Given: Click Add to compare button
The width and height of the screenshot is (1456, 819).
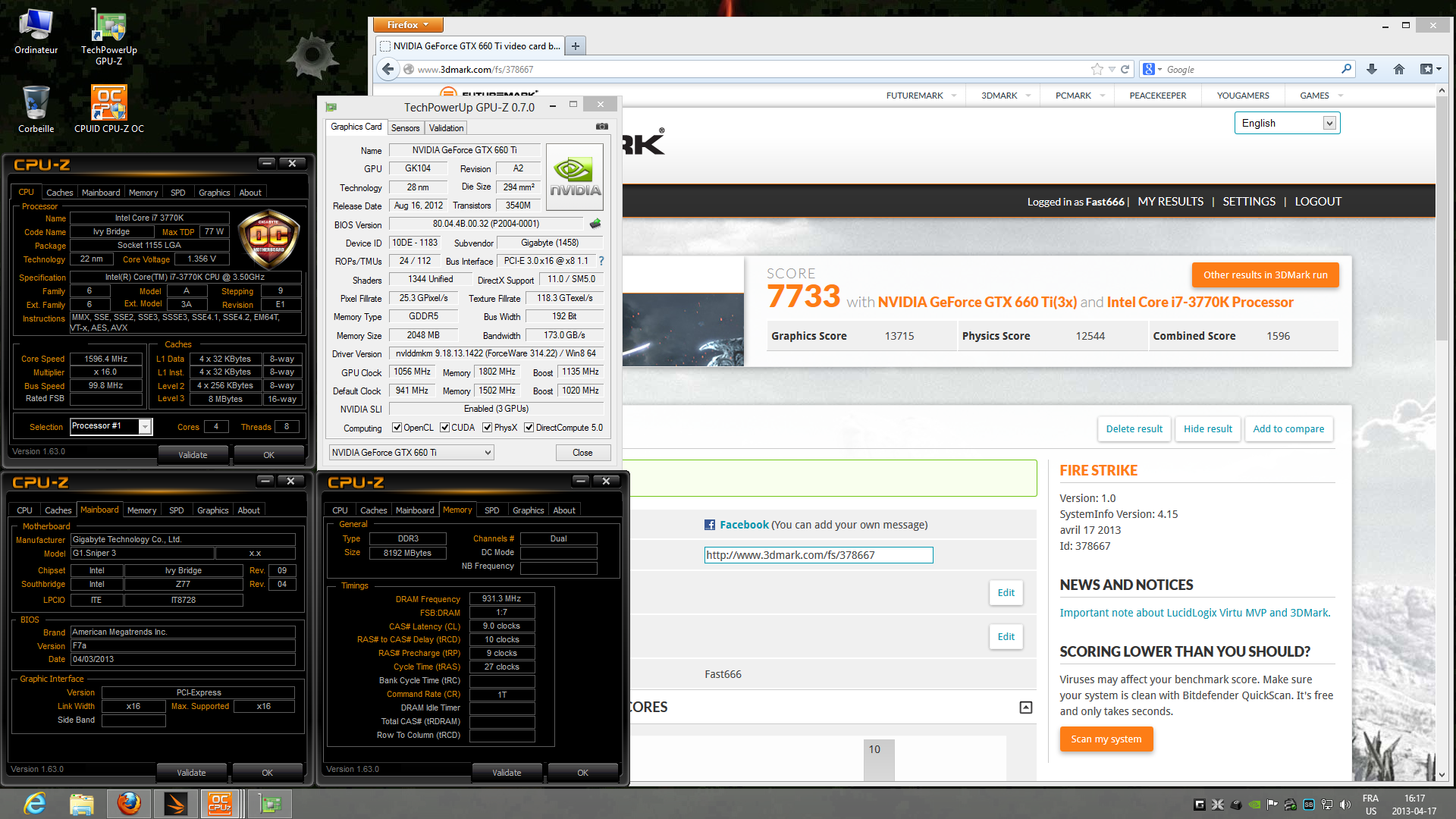Looking at the screenshot, I should 1288,428.
